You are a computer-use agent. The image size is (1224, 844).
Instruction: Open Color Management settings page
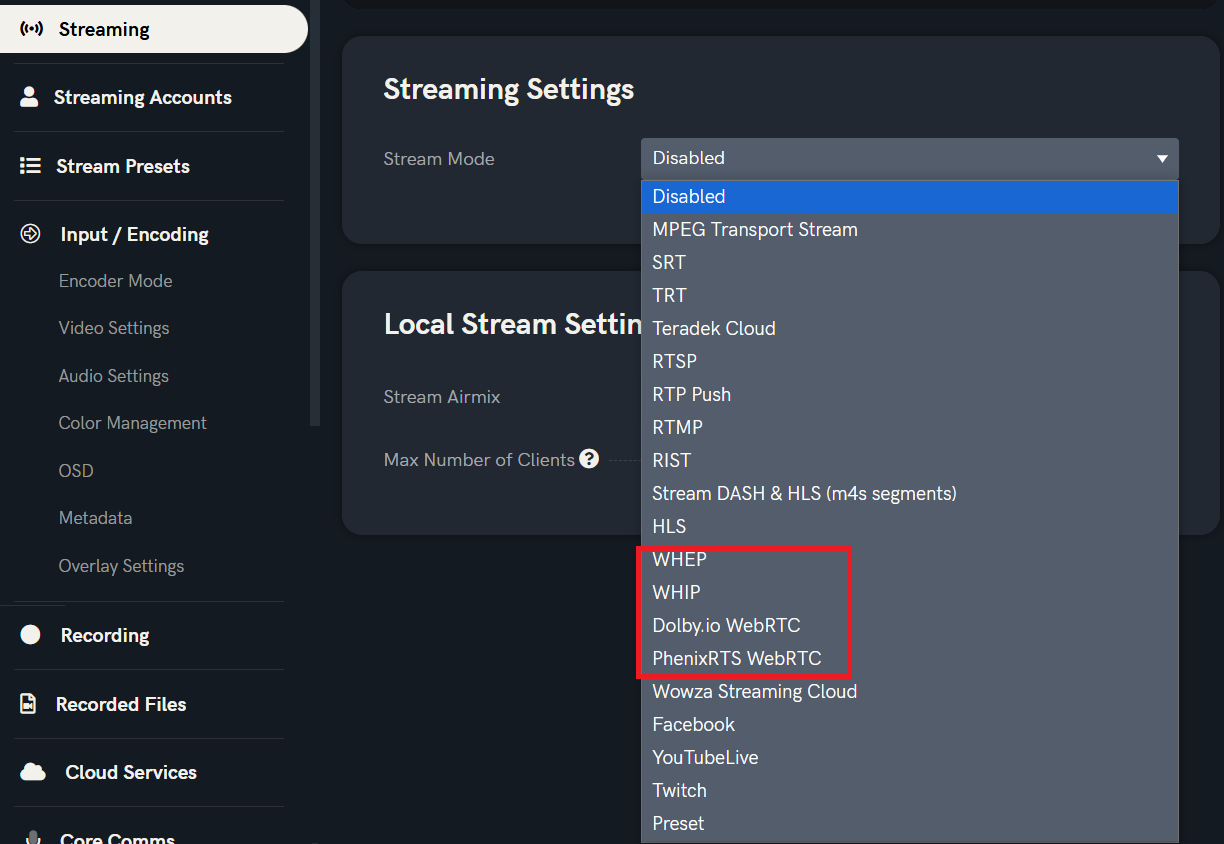[x=132, y=423]
